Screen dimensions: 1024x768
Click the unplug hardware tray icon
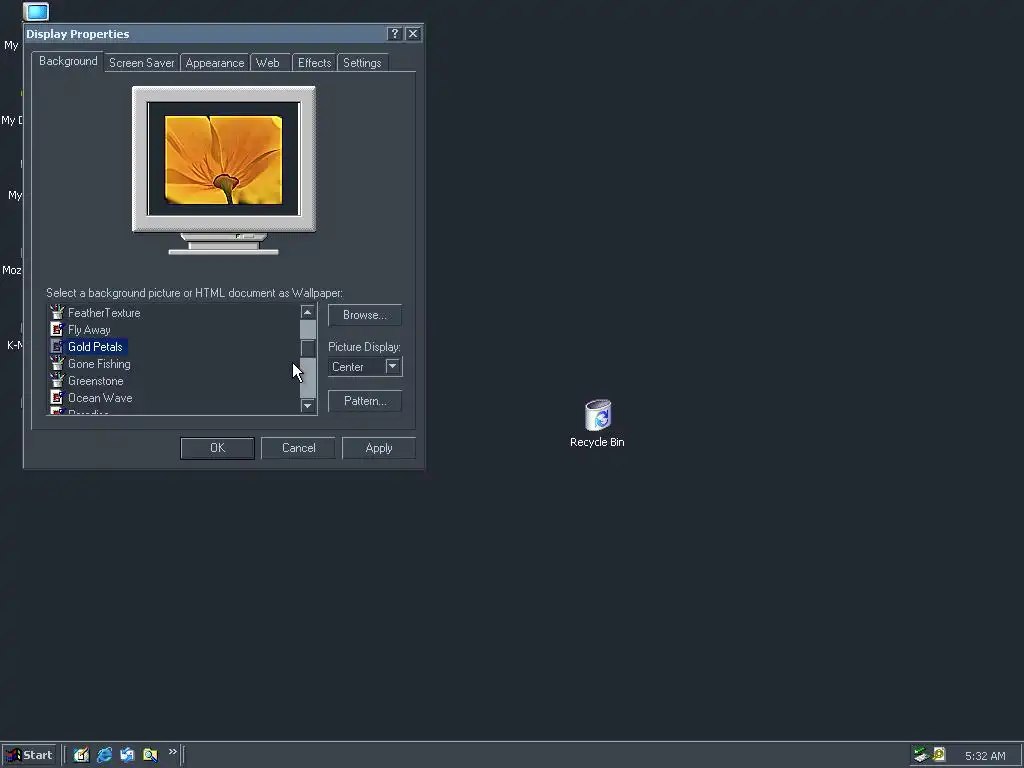coord(921,755)
